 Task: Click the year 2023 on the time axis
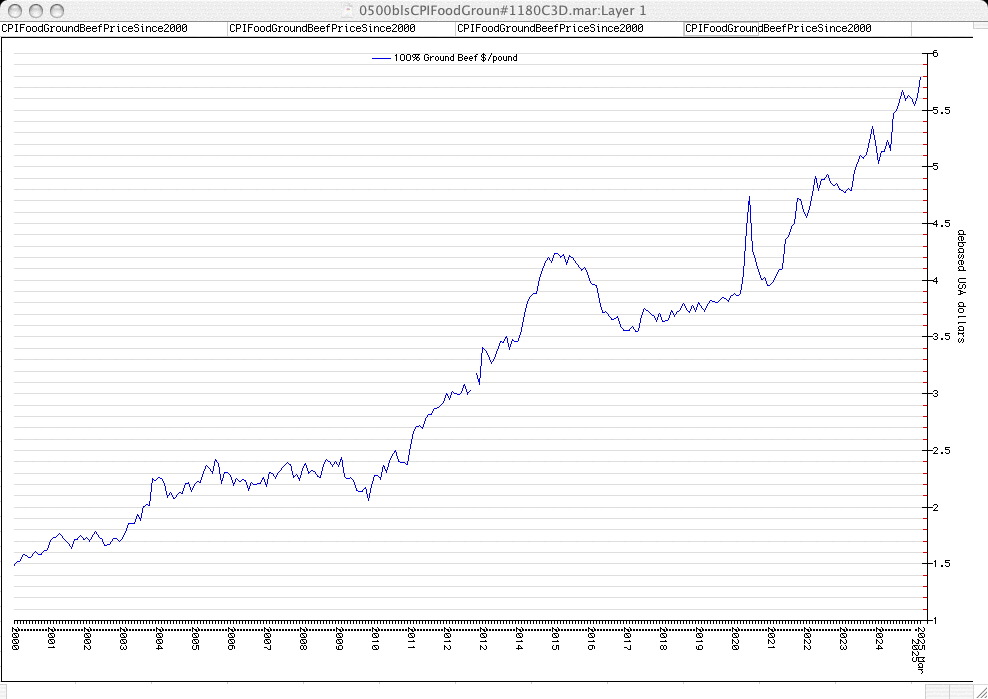click(x=842, y=638)
